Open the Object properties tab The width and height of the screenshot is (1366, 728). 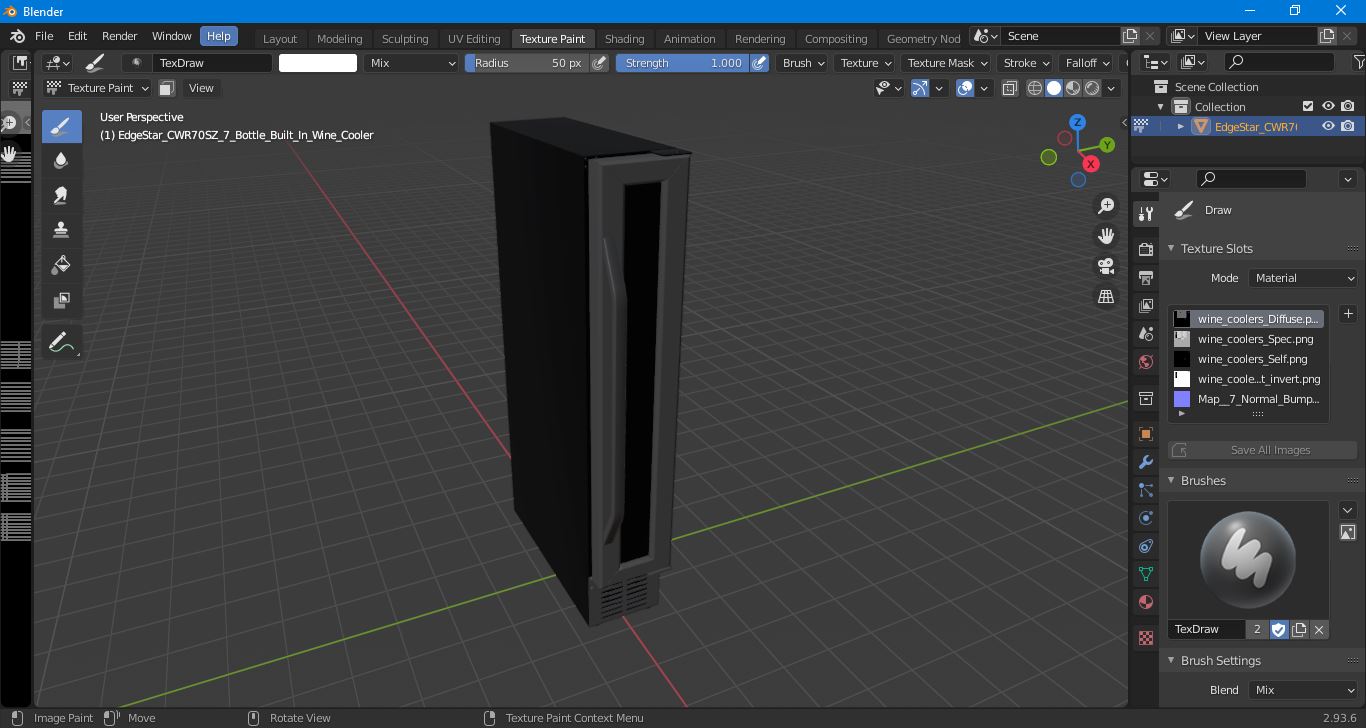(x=1146, y=434)
